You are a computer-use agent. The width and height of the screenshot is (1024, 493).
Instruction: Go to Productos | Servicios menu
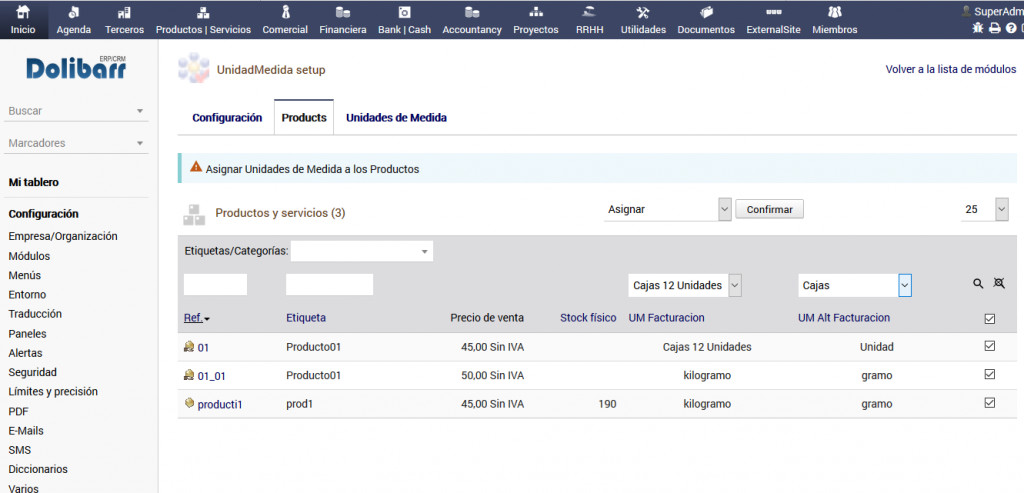pos(203,20)
